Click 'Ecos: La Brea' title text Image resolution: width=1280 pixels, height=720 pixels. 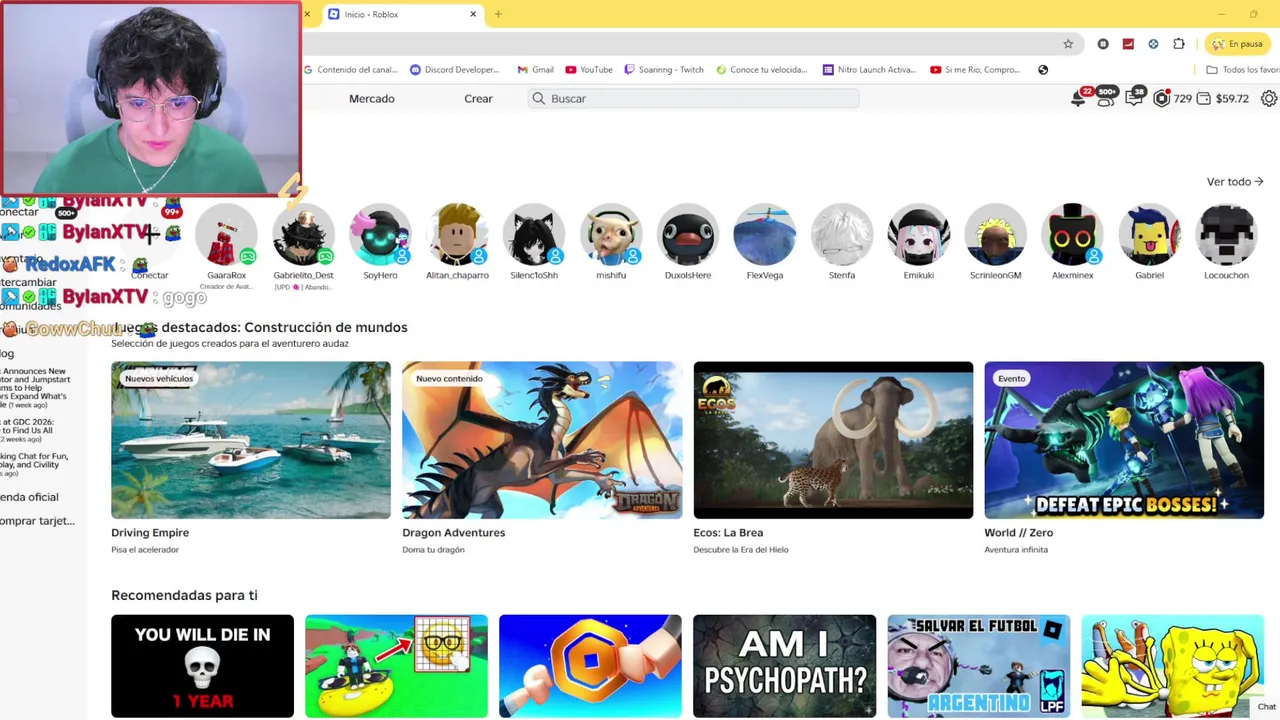pyautogui.click(x=728, y=533)
